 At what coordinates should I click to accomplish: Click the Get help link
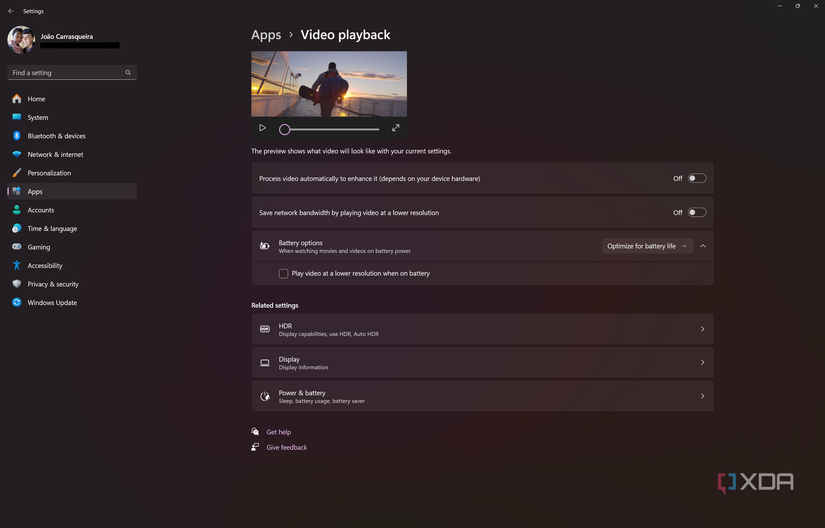coord(278,432)
